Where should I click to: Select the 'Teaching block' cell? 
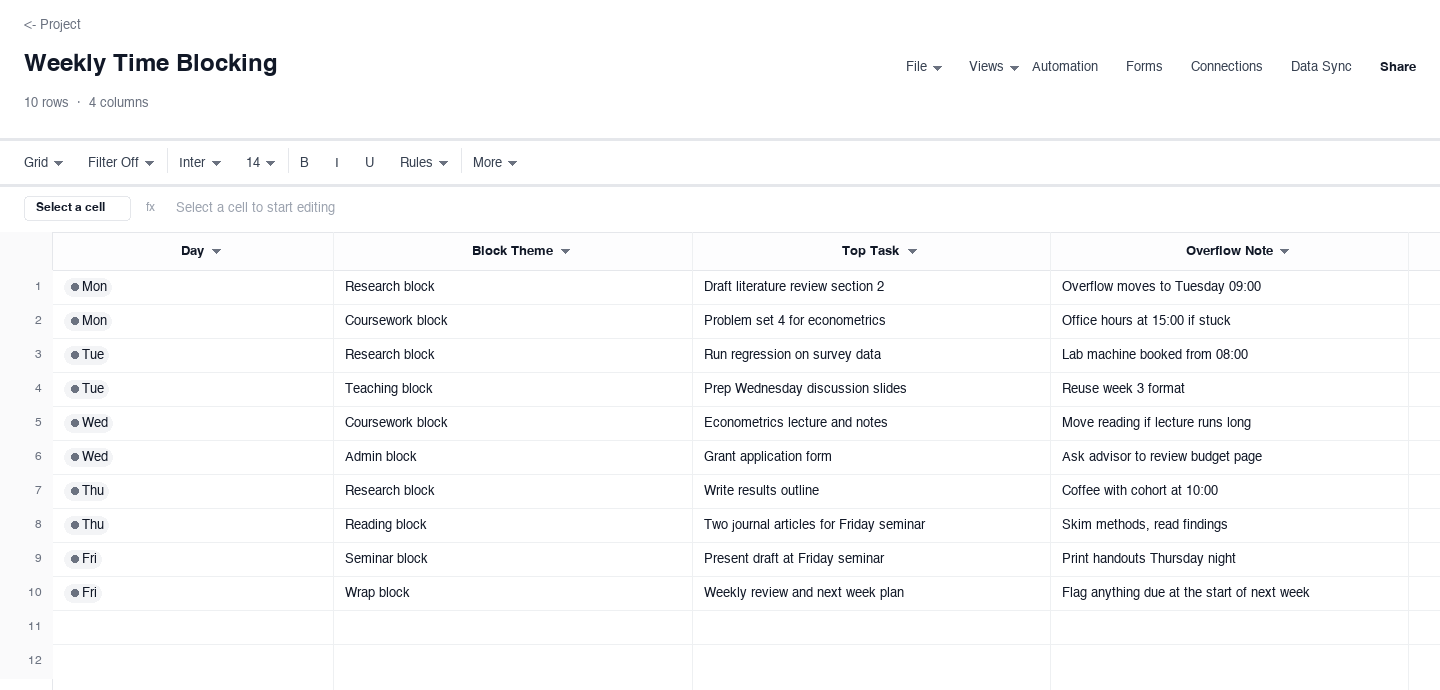(513, 389)
